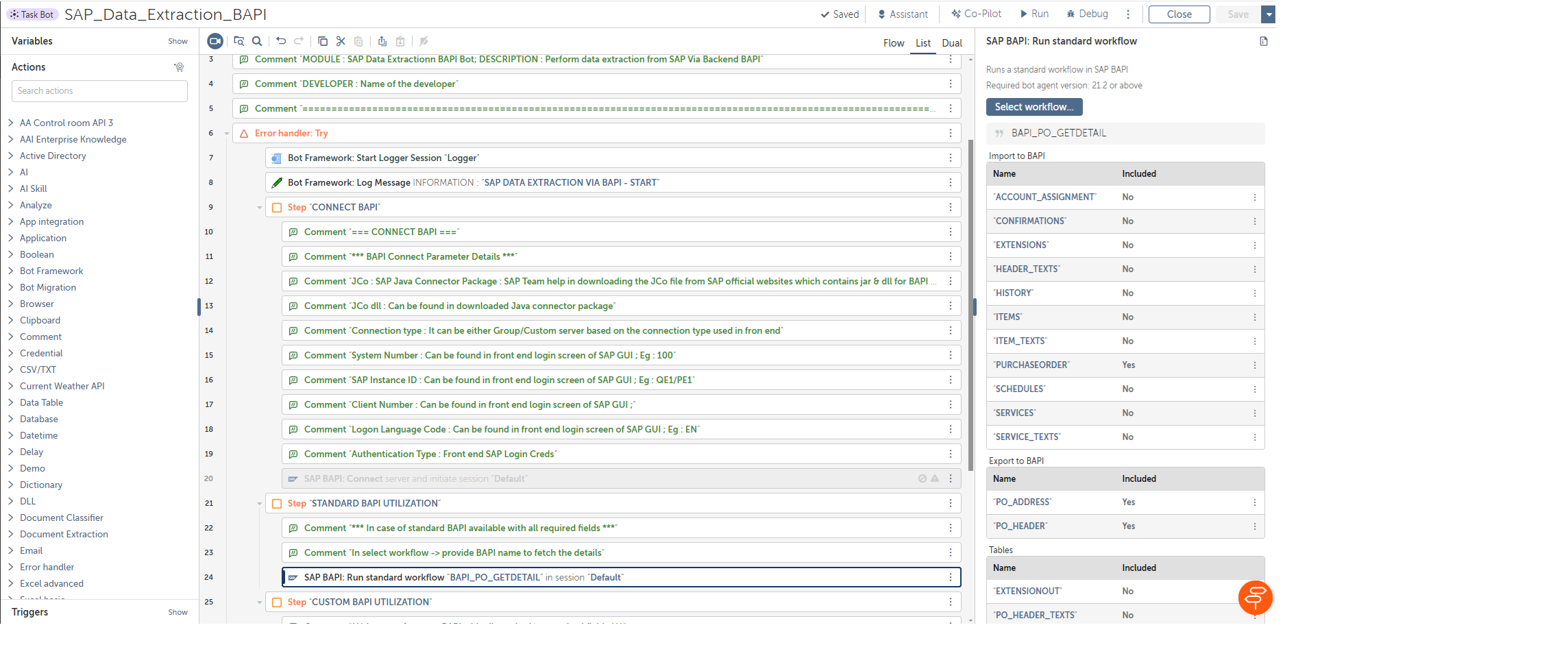Select line 8 Log Message action
Screen dimensions: 1568x658
pyautogui.click(x=613, y=182)
